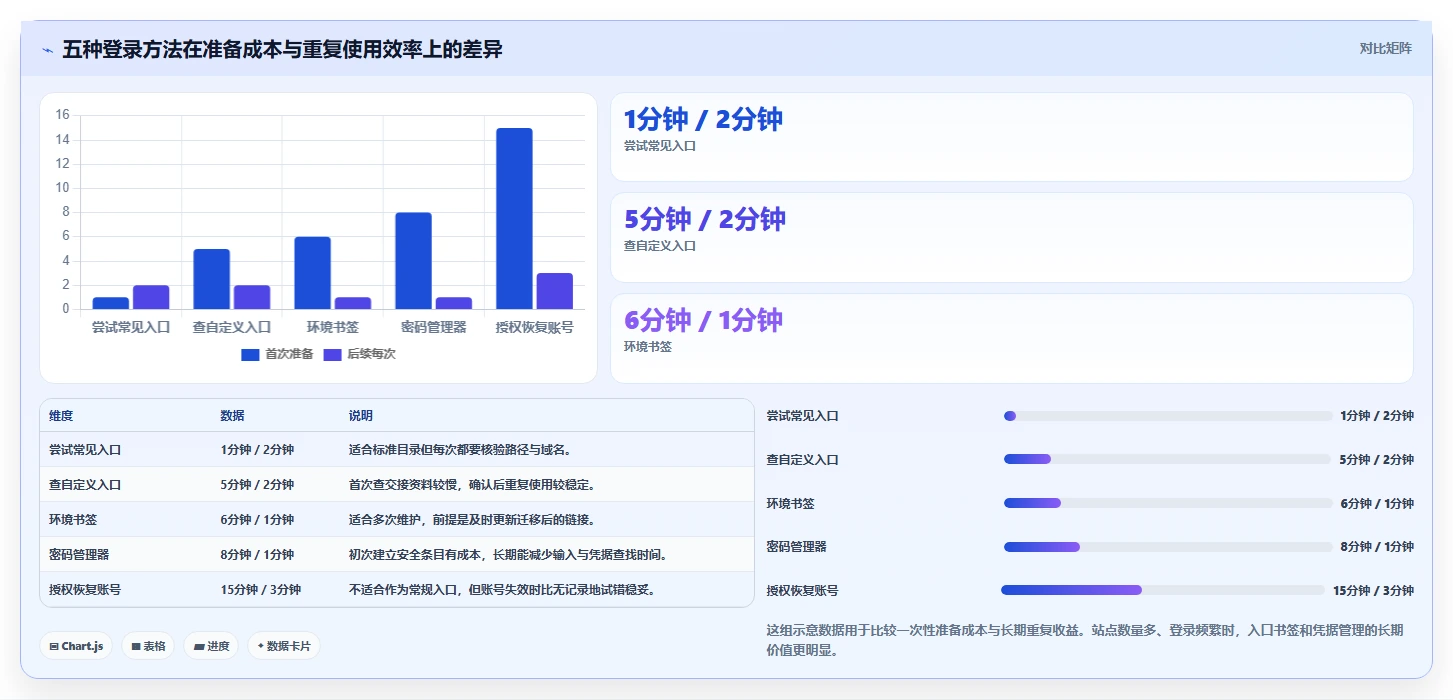Select the 授权恢复账号 table row name
This screenshot has width=1453, height=700.
tap(85, 590)
